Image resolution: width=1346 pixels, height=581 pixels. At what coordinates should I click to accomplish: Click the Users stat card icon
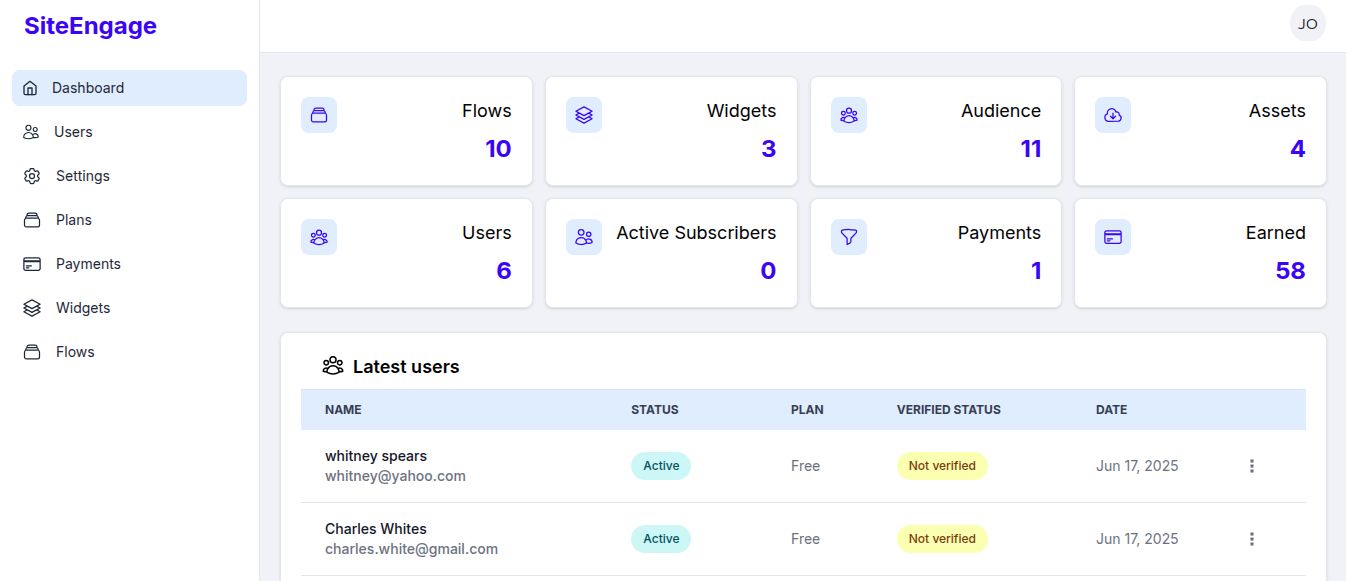tap(319, 237)
